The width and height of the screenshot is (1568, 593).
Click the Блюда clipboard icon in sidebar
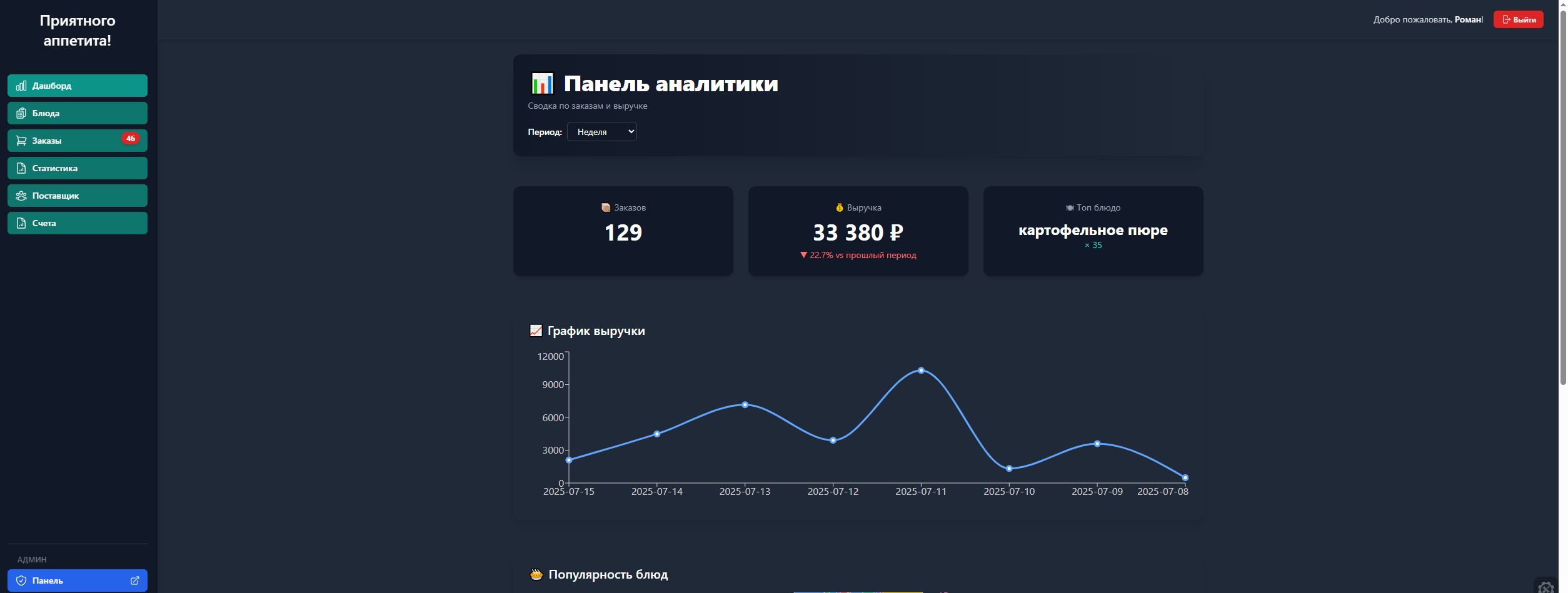21,113
